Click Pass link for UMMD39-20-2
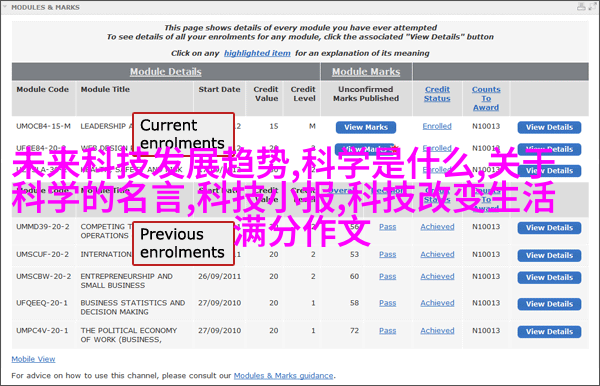The image size is (600, 386). [388, 227]
